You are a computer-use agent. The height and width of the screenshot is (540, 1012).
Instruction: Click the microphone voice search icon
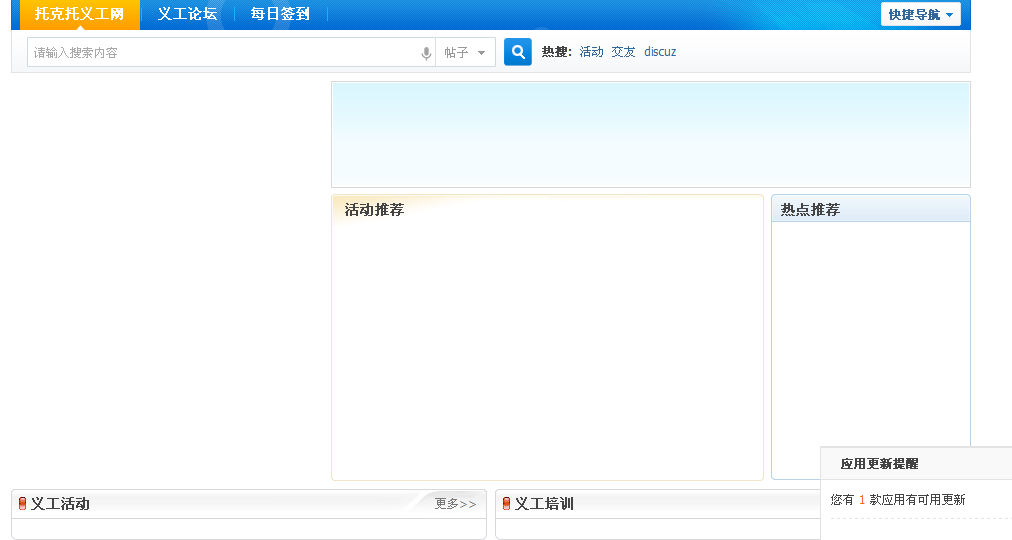(426, 53)
